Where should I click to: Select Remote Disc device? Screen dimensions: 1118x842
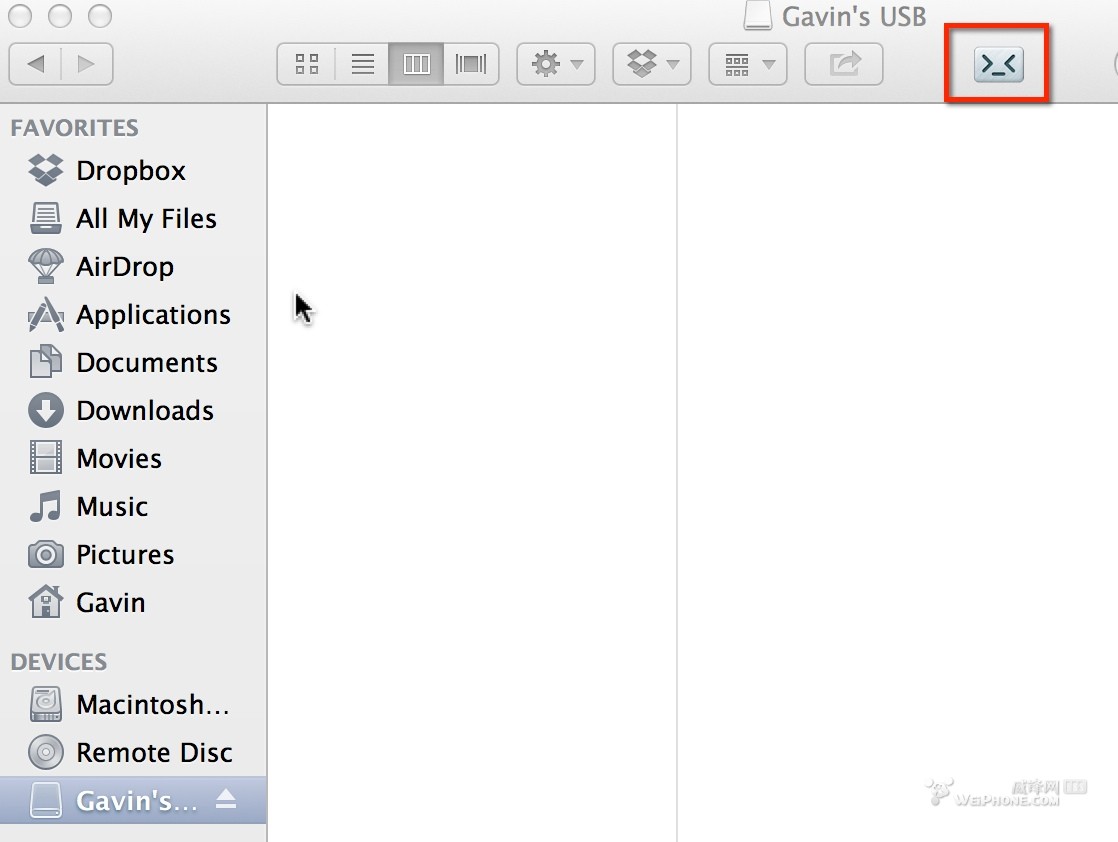(x=133, y=752)
